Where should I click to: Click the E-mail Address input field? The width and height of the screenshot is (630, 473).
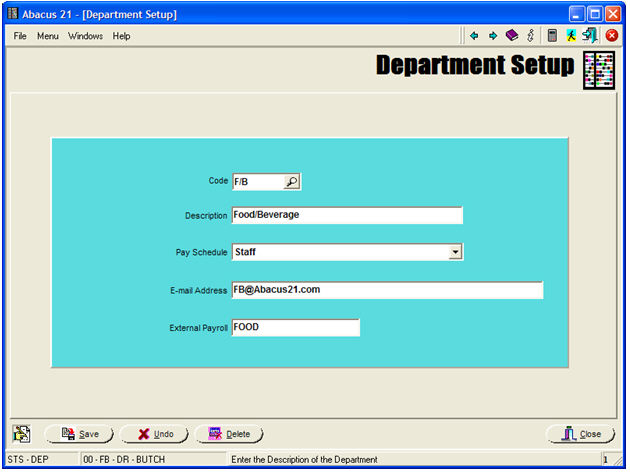(x=387, y=290)
